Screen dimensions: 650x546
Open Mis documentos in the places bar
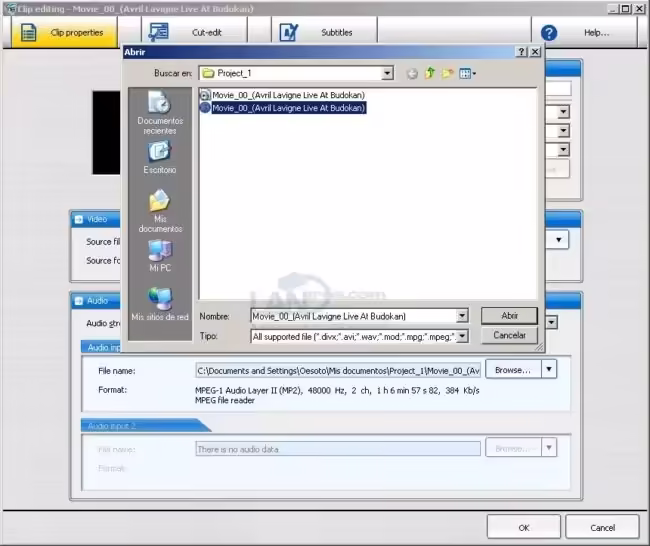pyautogui.click(x=160, y=211)
